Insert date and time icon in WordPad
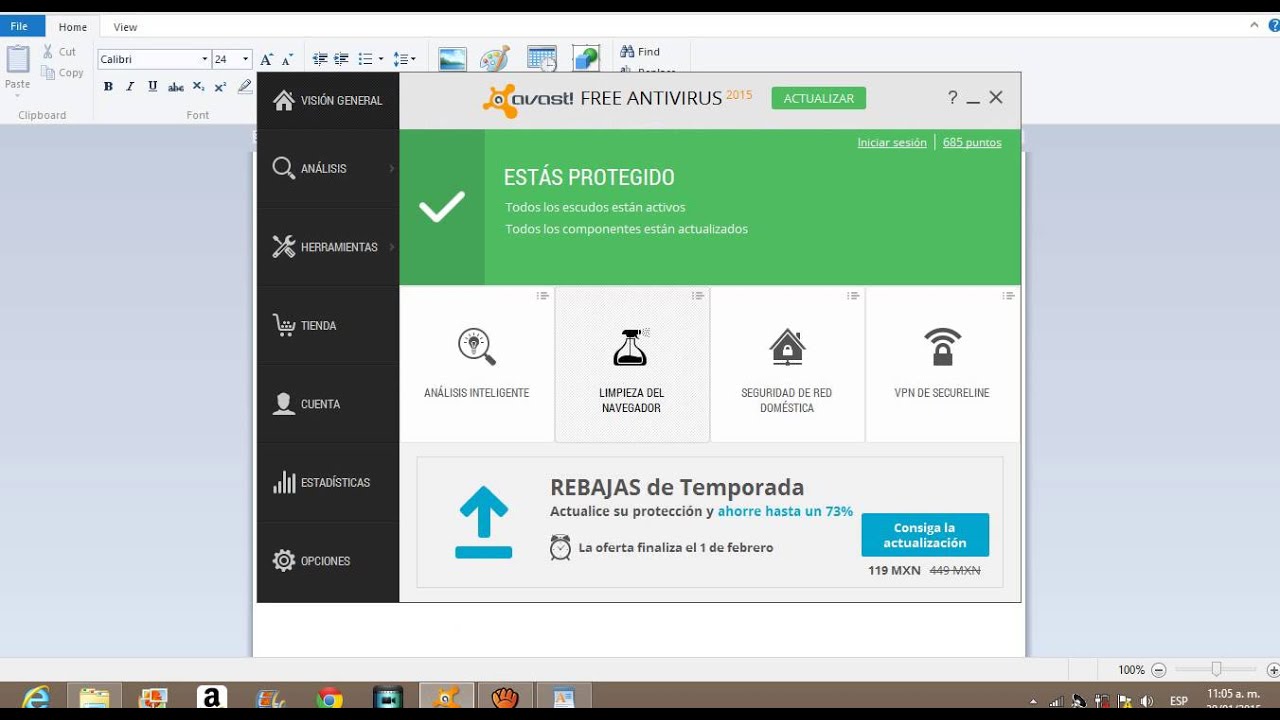 542,59
